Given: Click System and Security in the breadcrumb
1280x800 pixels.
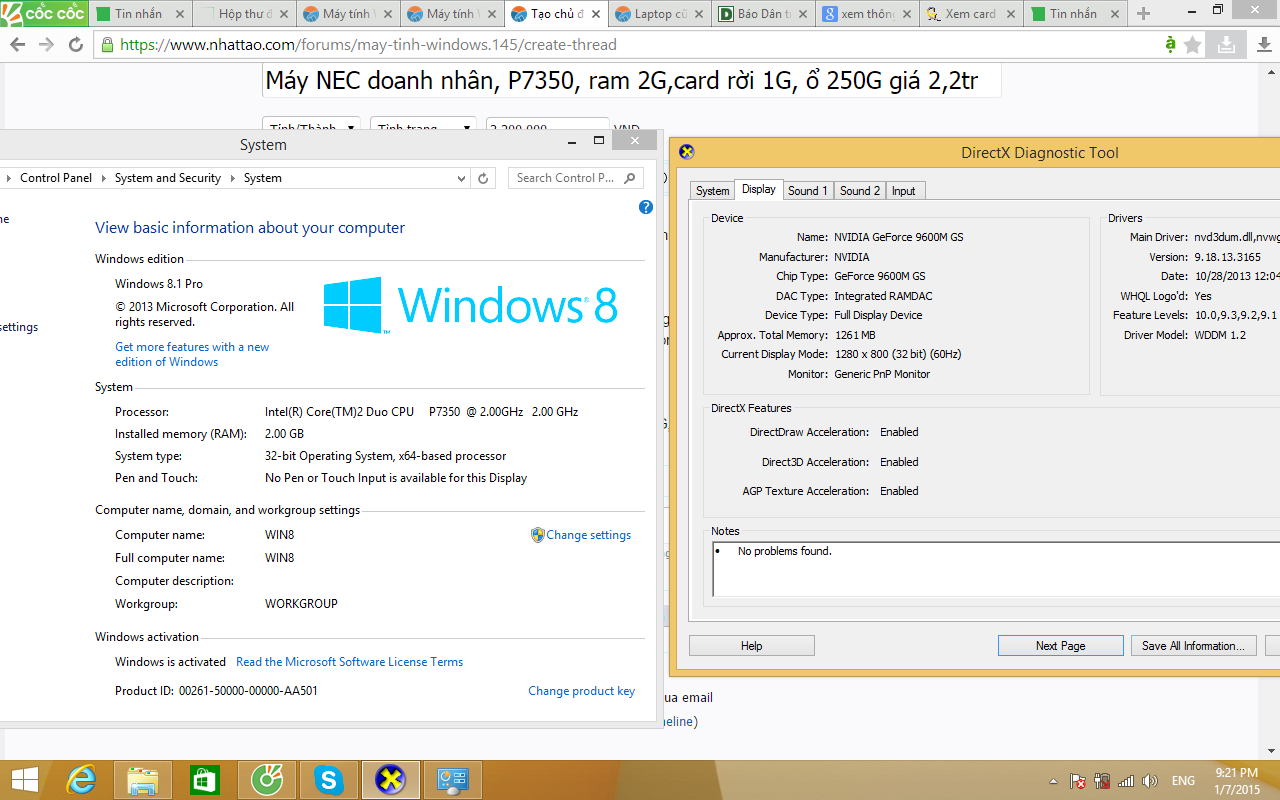Looking at the screenshot, I should [168, 178].
